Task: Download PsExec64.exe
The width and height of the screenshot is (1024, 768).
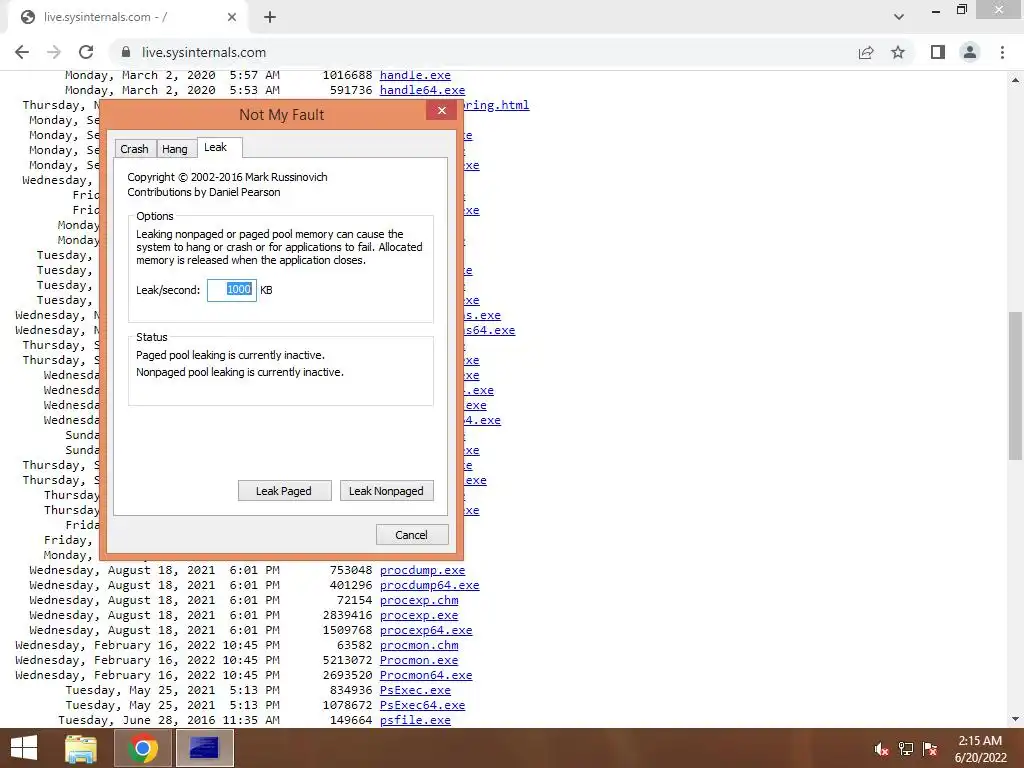Action: tap(423, 705)
